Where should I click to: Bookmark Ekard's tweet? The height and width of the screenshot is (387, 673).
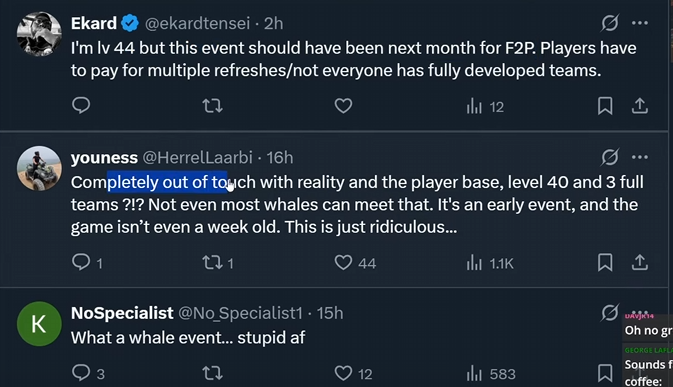coord(605,106)
